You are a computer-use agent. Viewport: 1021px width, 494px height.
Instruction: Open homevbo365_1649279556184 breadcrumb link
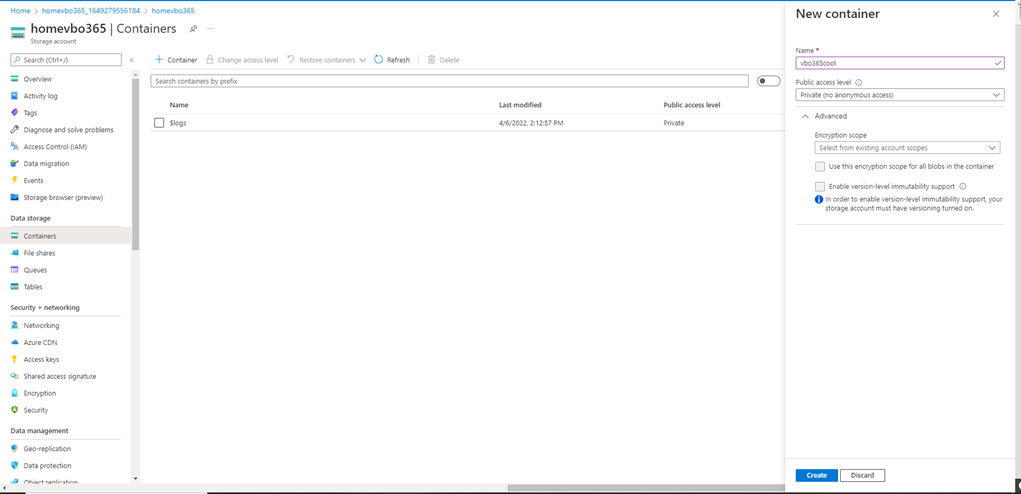91,11
